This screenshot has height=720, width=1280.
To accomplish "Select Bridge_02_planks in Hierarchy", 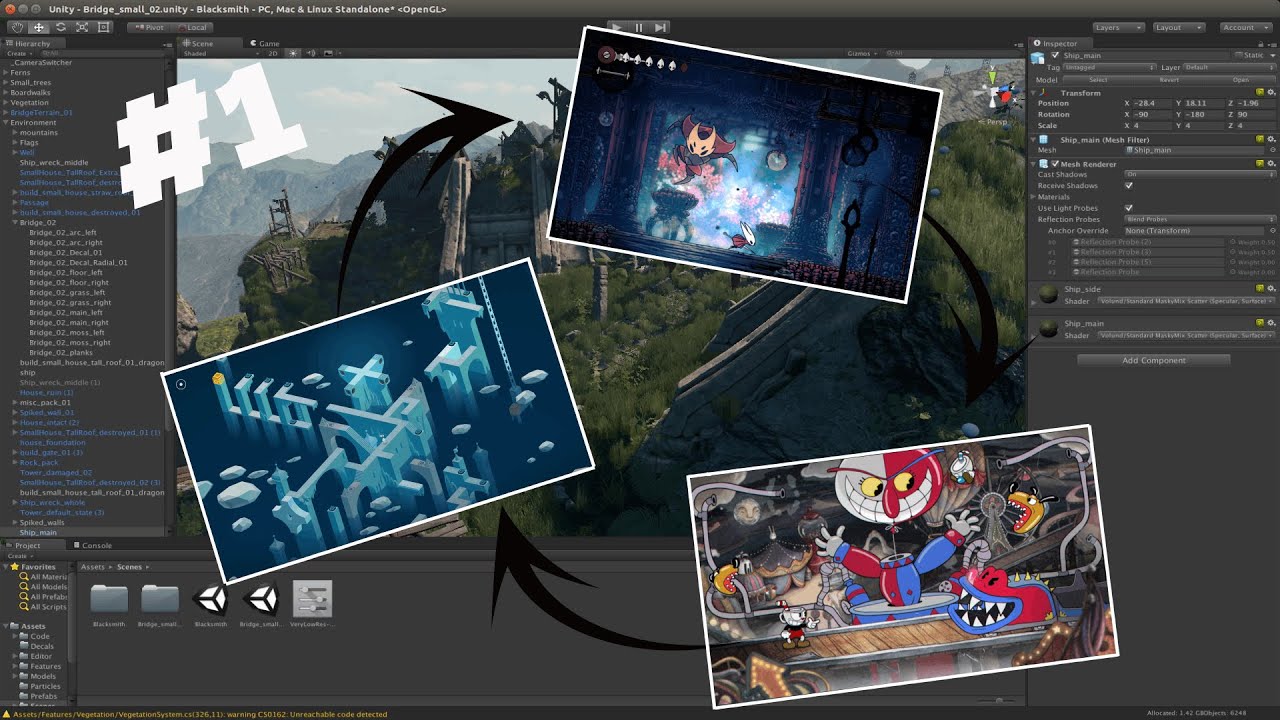I will point(60,352).
